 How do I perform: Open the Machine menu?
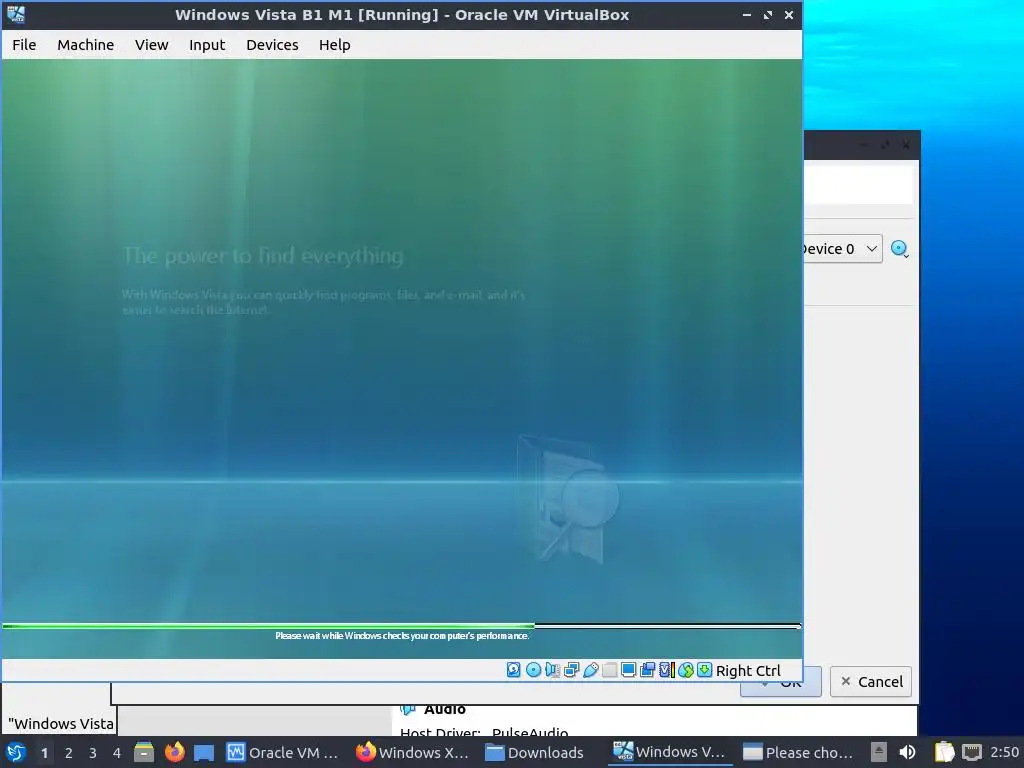(x=86, y=45)
